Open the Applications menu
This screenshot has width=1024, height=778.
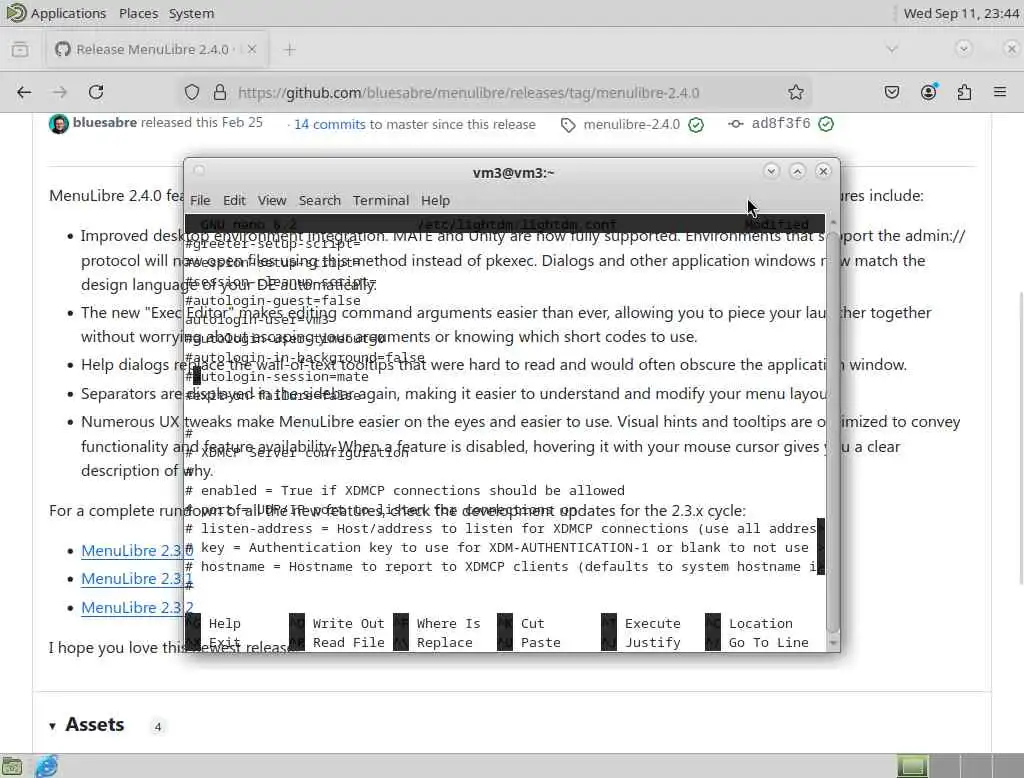56,13
